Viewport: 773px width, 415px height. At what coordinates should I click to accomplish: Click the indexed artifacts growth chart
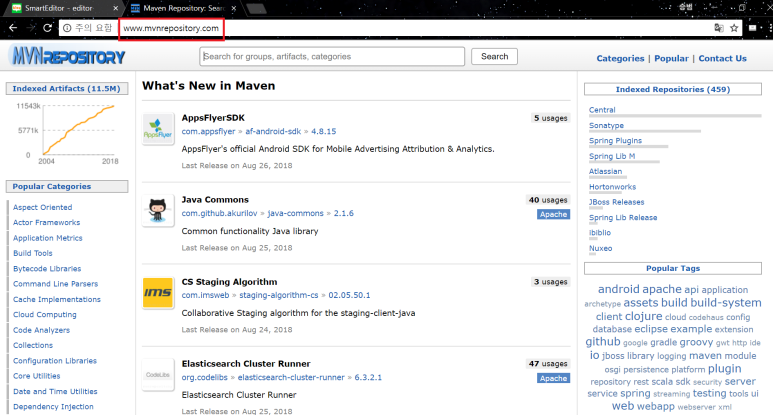68,133
